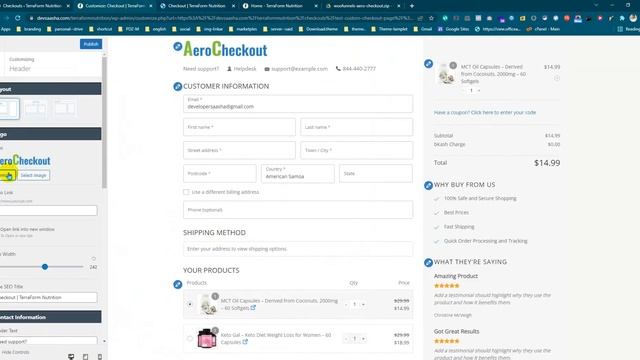Open the Chrome profile avatar
This screenshot has height=360, width=640.
(x=633, y=18)
